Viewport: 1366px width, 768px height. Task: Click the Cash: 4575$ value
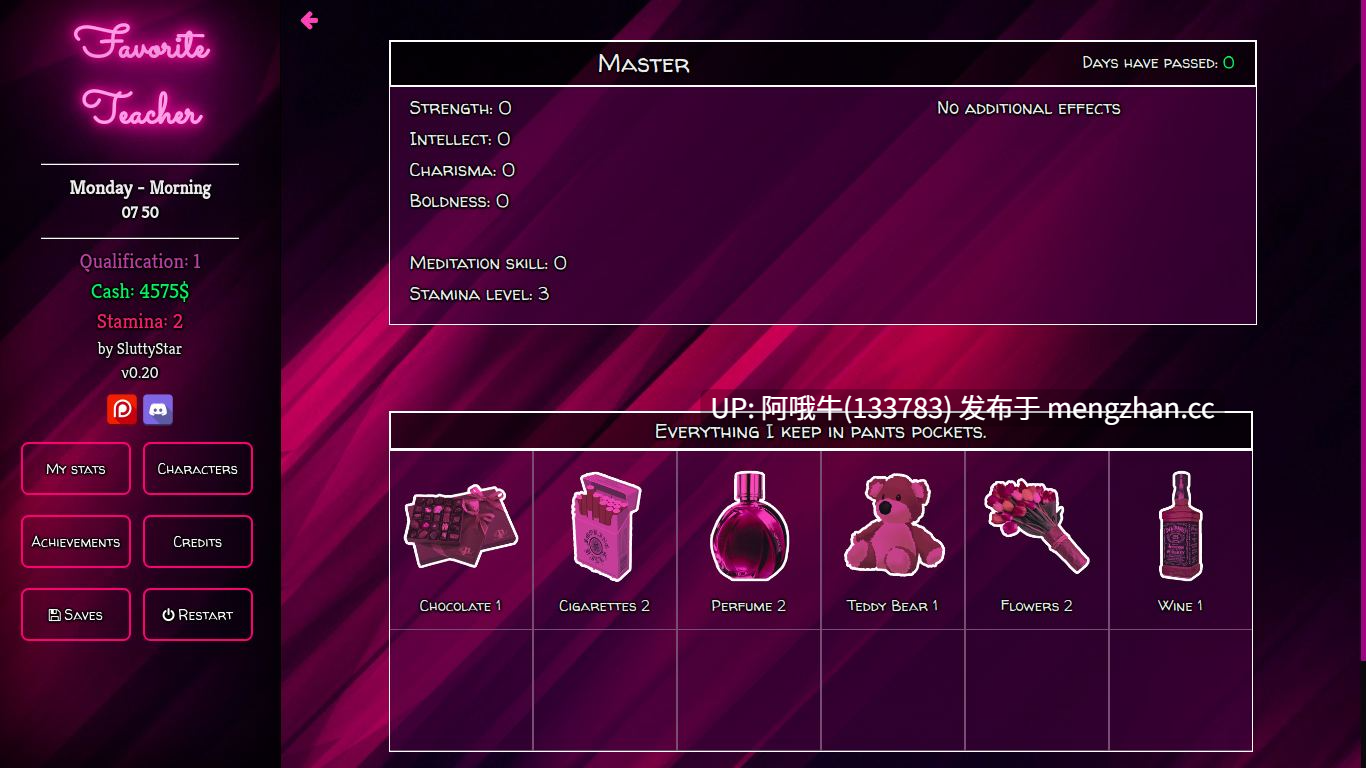coord(140,291)
